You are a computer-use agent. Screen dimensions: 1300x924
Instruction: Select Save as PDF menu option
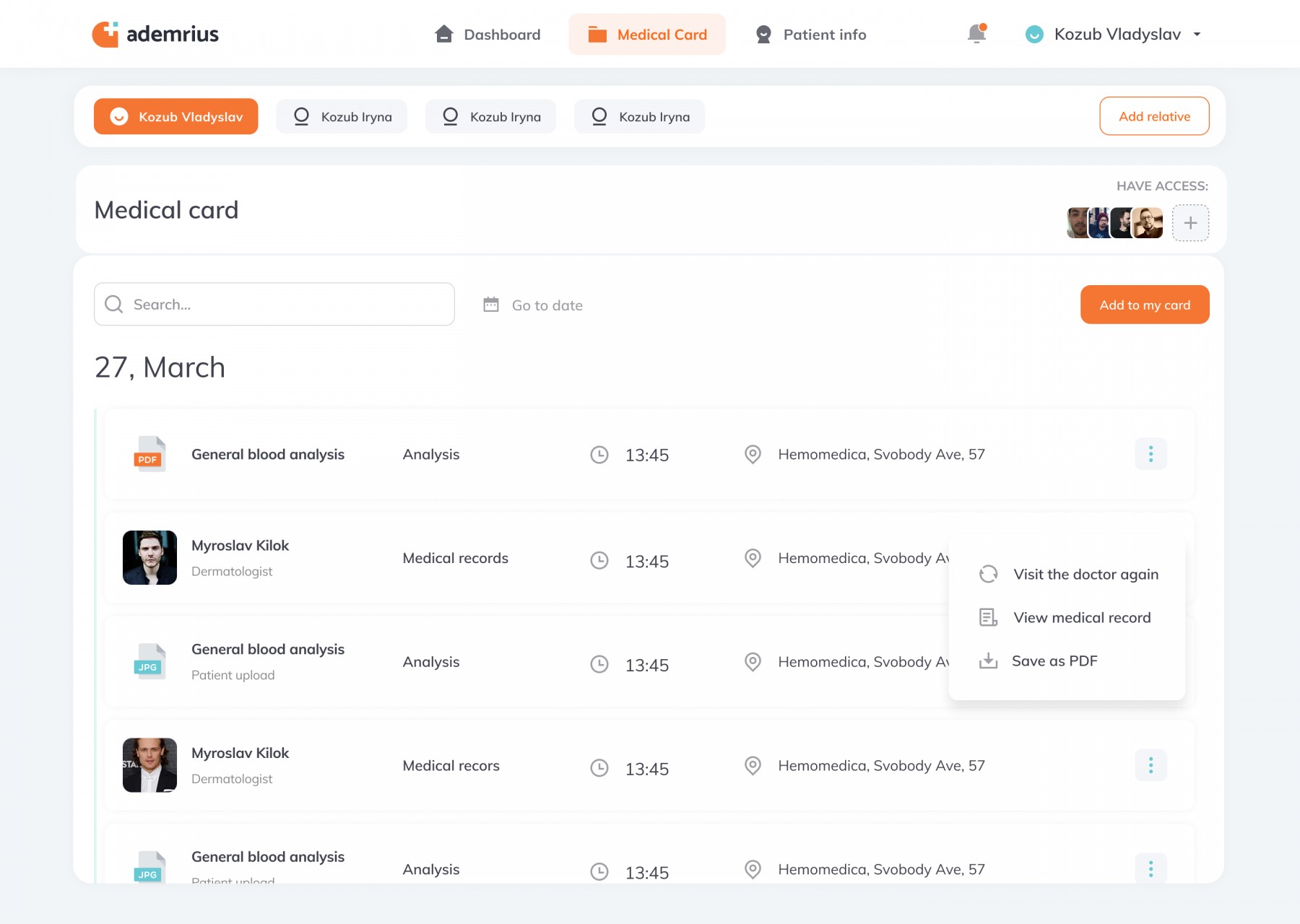click(x=1054, y=661)
